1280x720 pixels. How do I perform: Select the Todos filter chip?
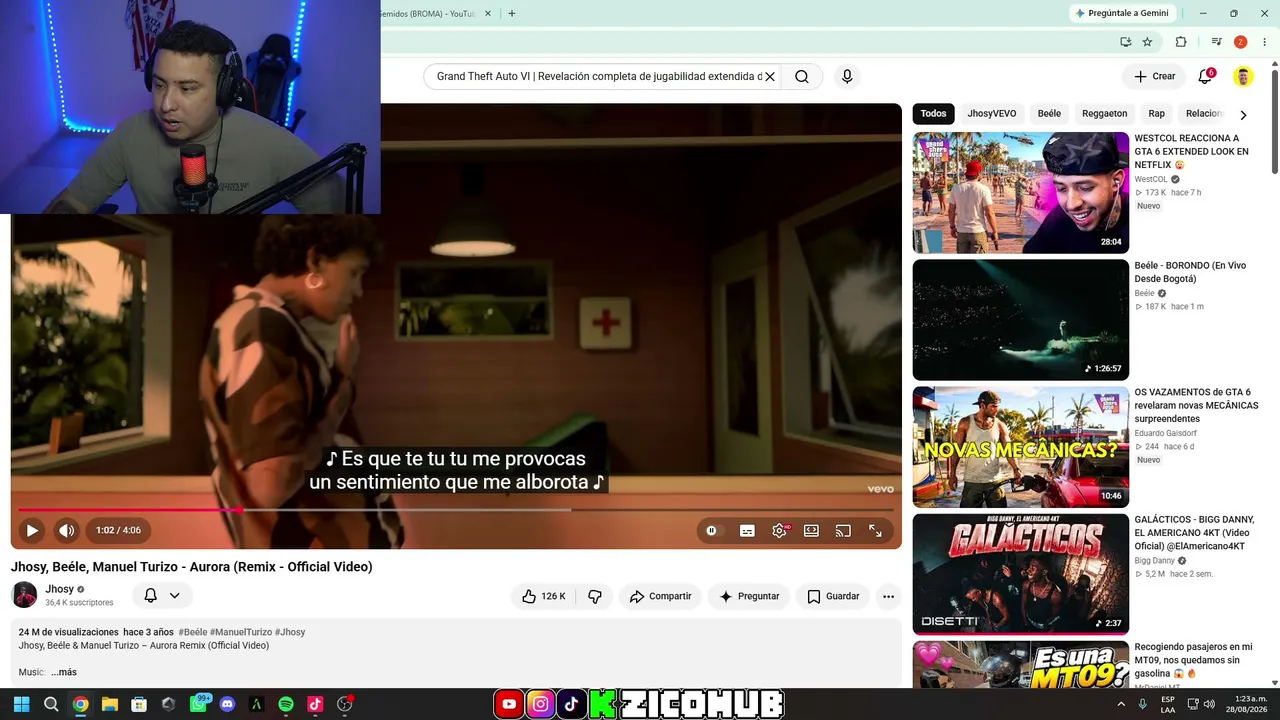tap(933, 114)
